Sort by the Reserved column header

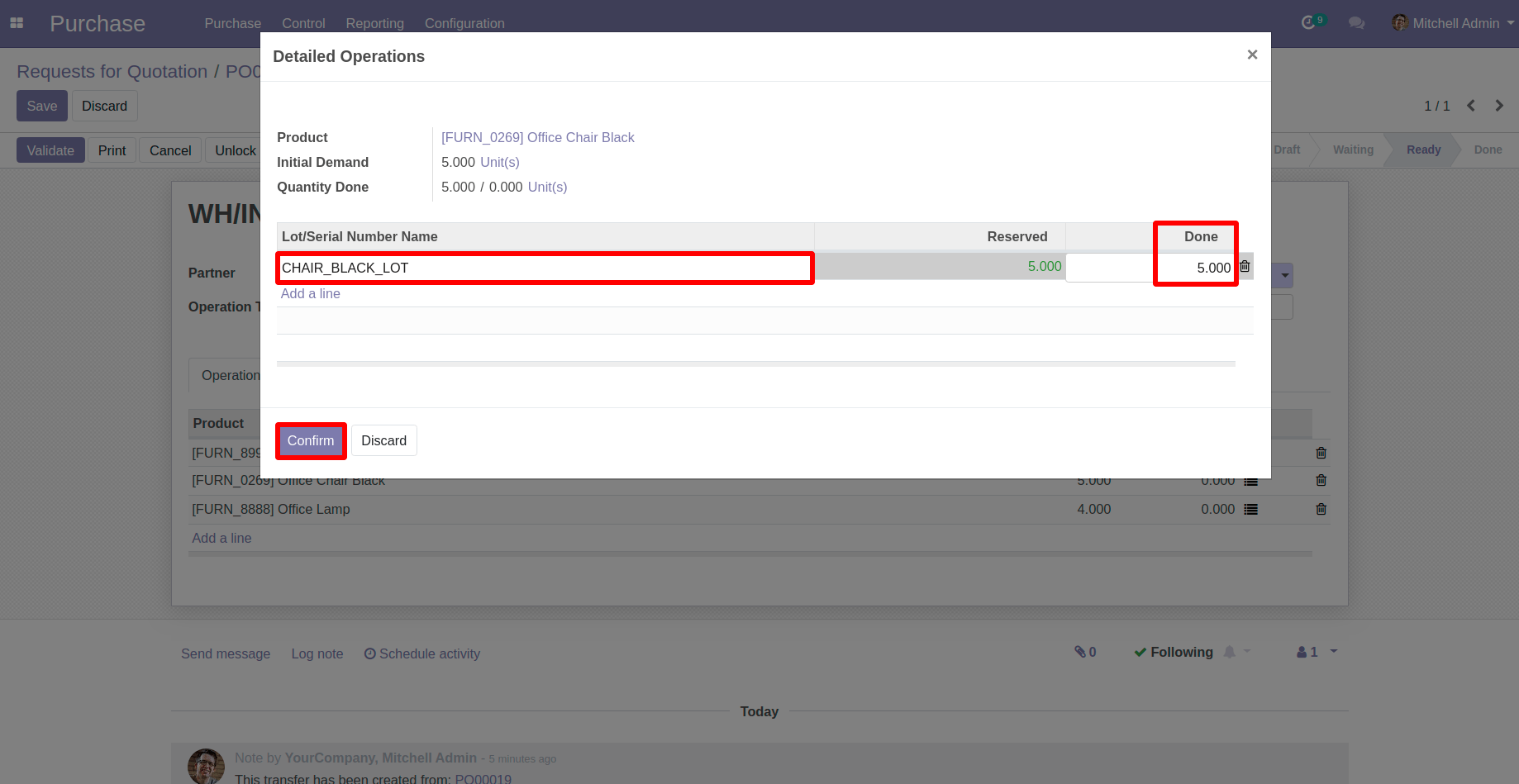940,236
